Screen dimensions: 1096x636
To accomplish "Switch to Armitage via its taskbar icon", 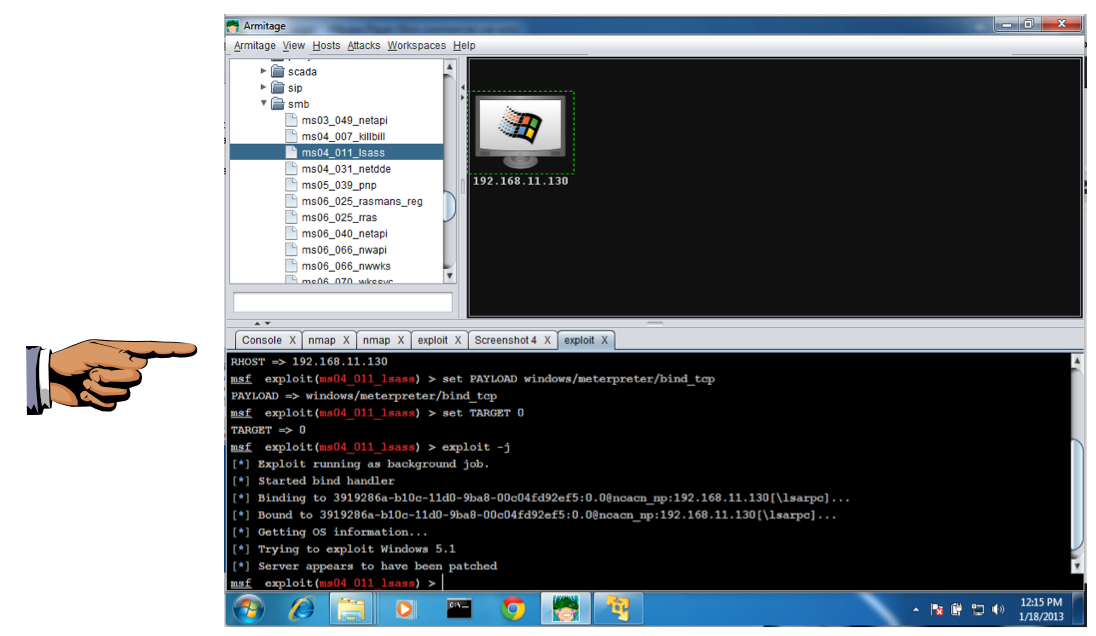I will 565,609.
